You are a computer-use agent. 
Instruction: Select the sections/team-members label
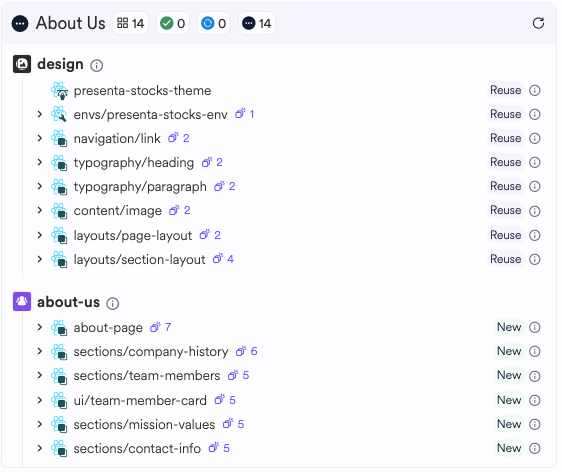147,376
